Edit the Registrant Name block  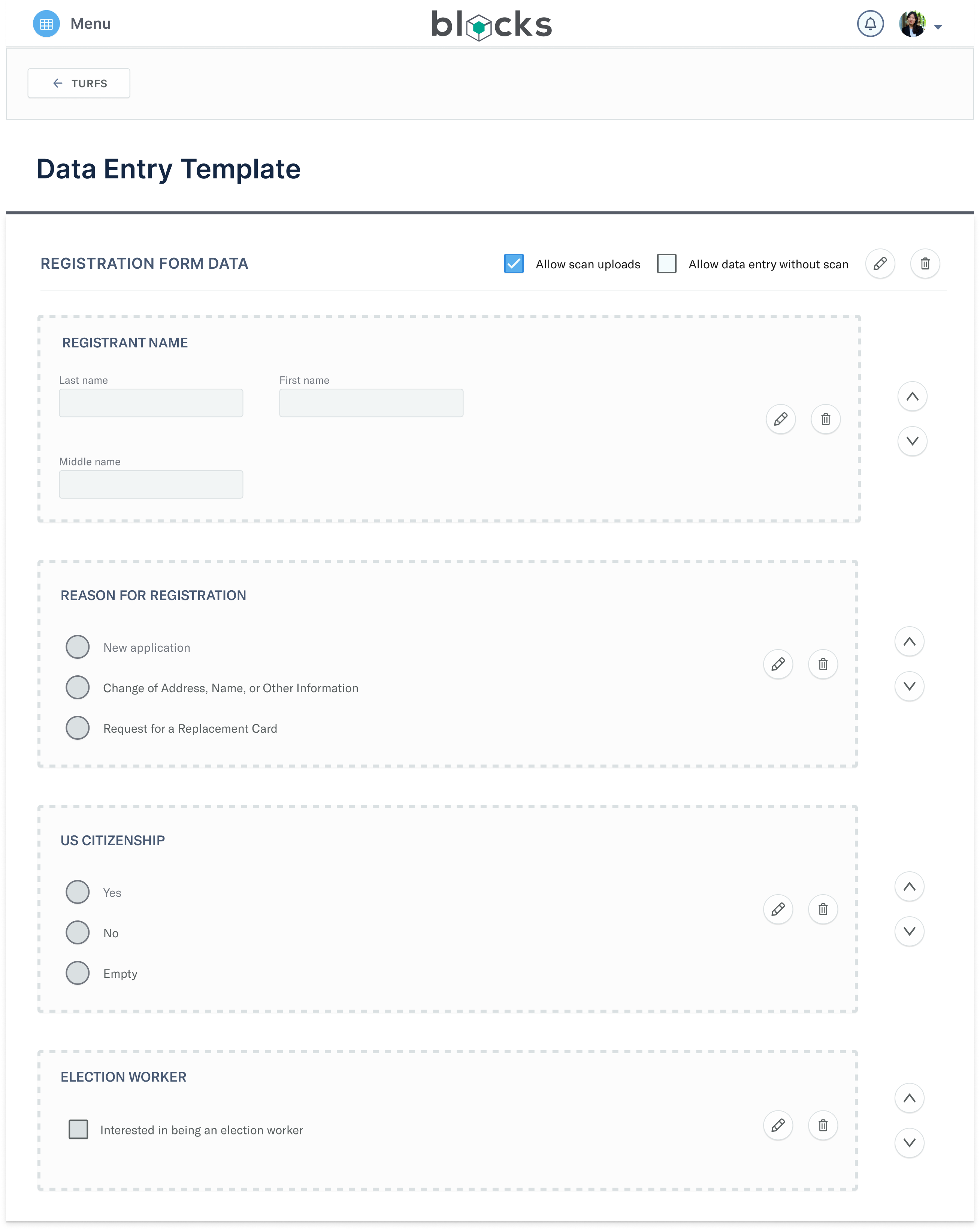780,419
